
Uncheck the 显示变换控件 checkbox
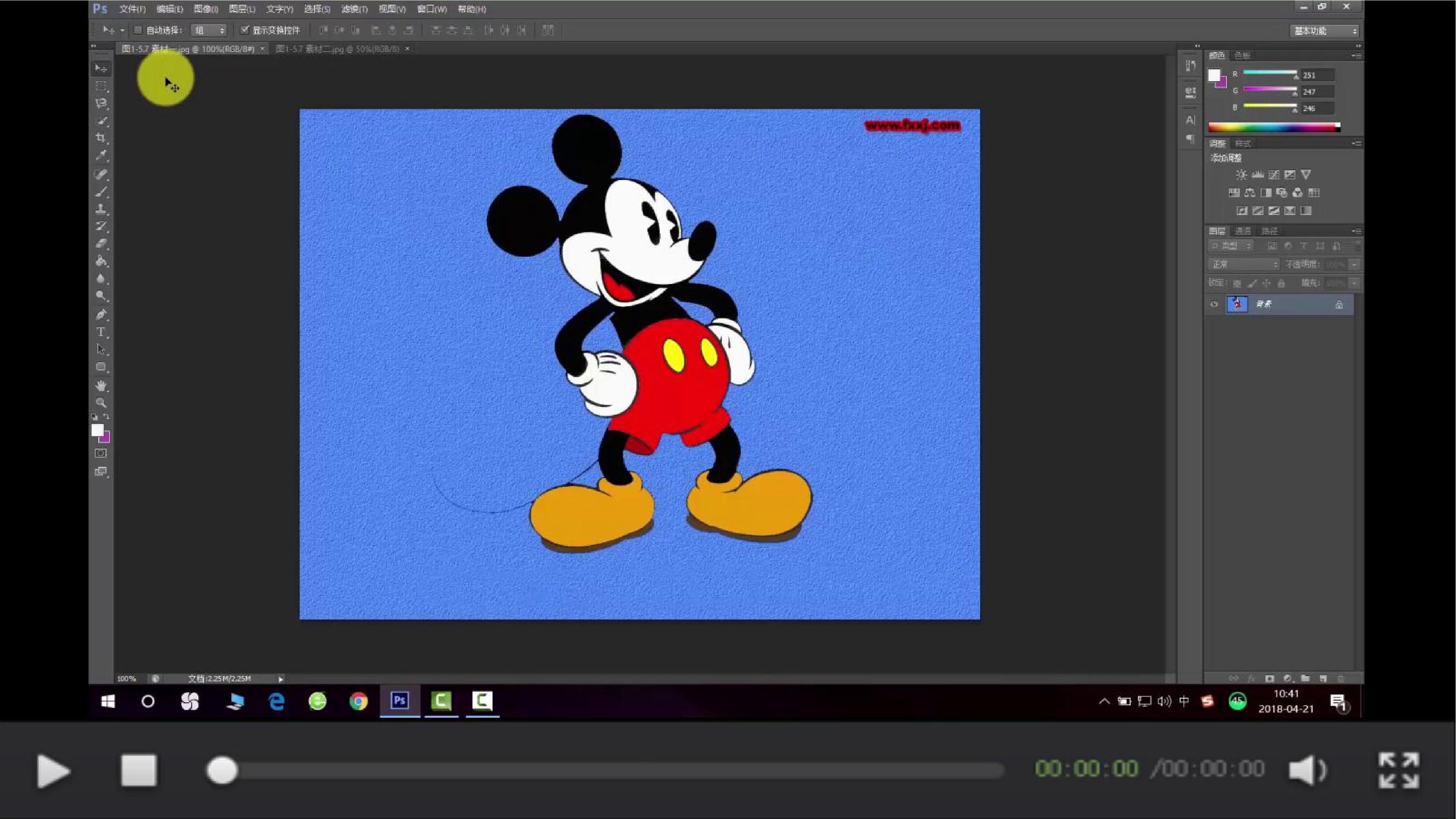click(x=245, y=30)
